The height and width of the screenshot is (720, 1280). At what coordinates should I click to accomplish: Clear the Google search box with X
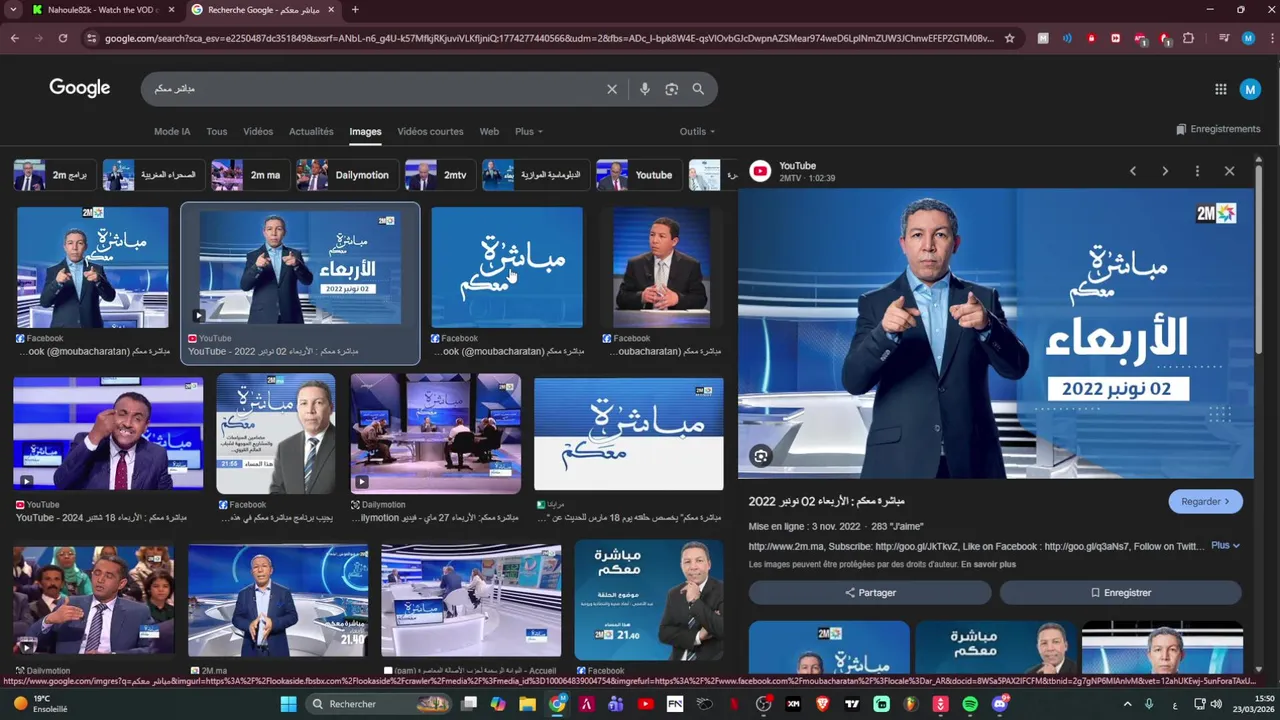[612, 89]
